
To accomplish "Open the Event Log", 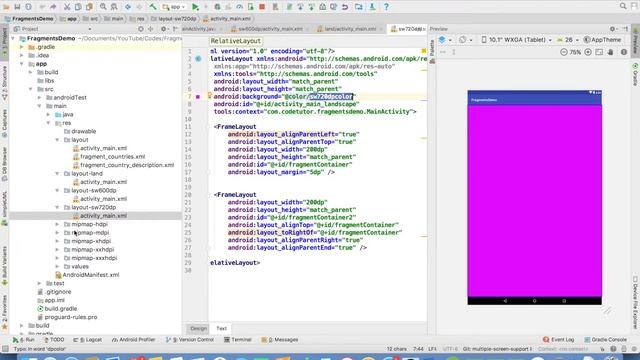I will point(559,340).
